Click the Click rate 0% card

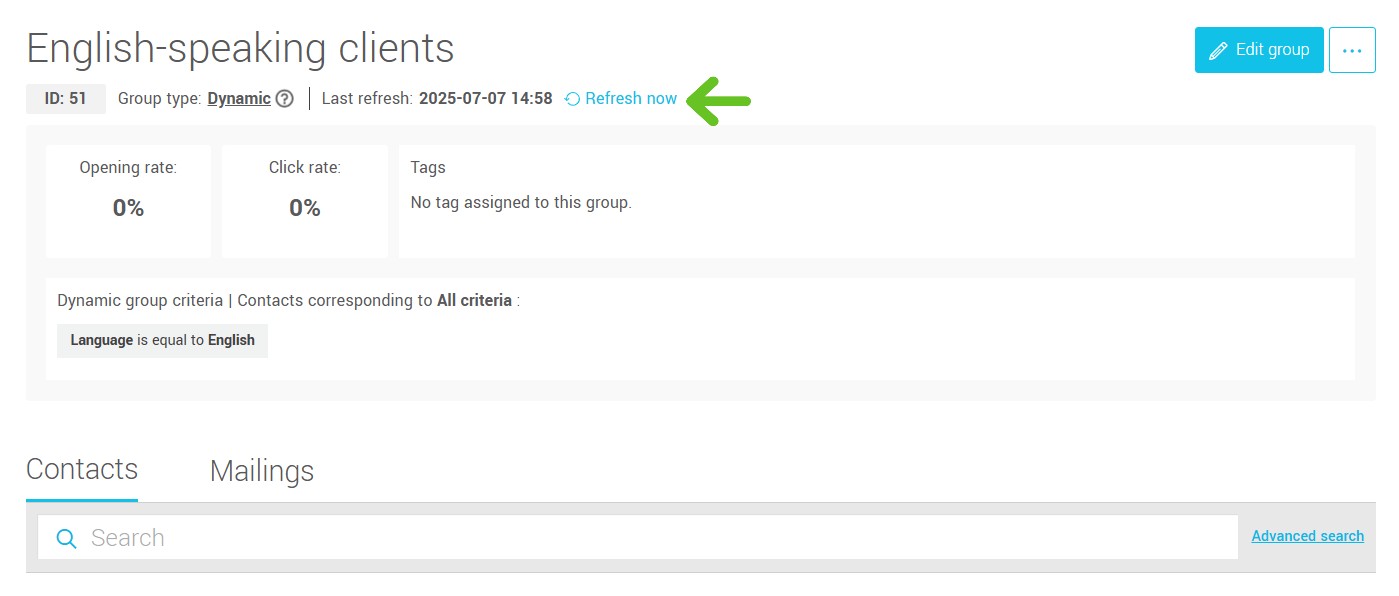click(305, 200)
